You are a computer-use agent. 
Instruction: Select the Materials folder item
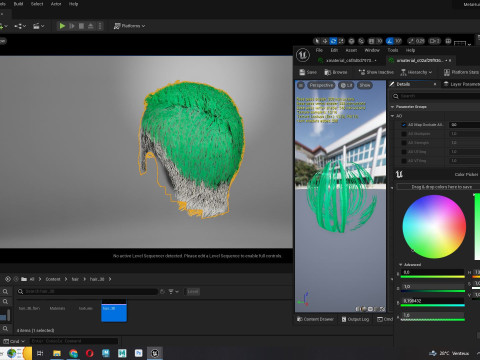(57, 308)
